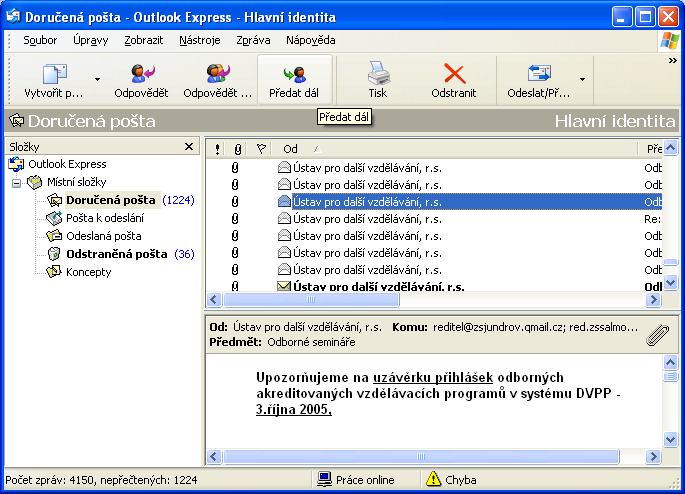This screenshot has height=494, width=685.
Task: Click the Odpovědět reply icon
Action: [x=142, y=73]
